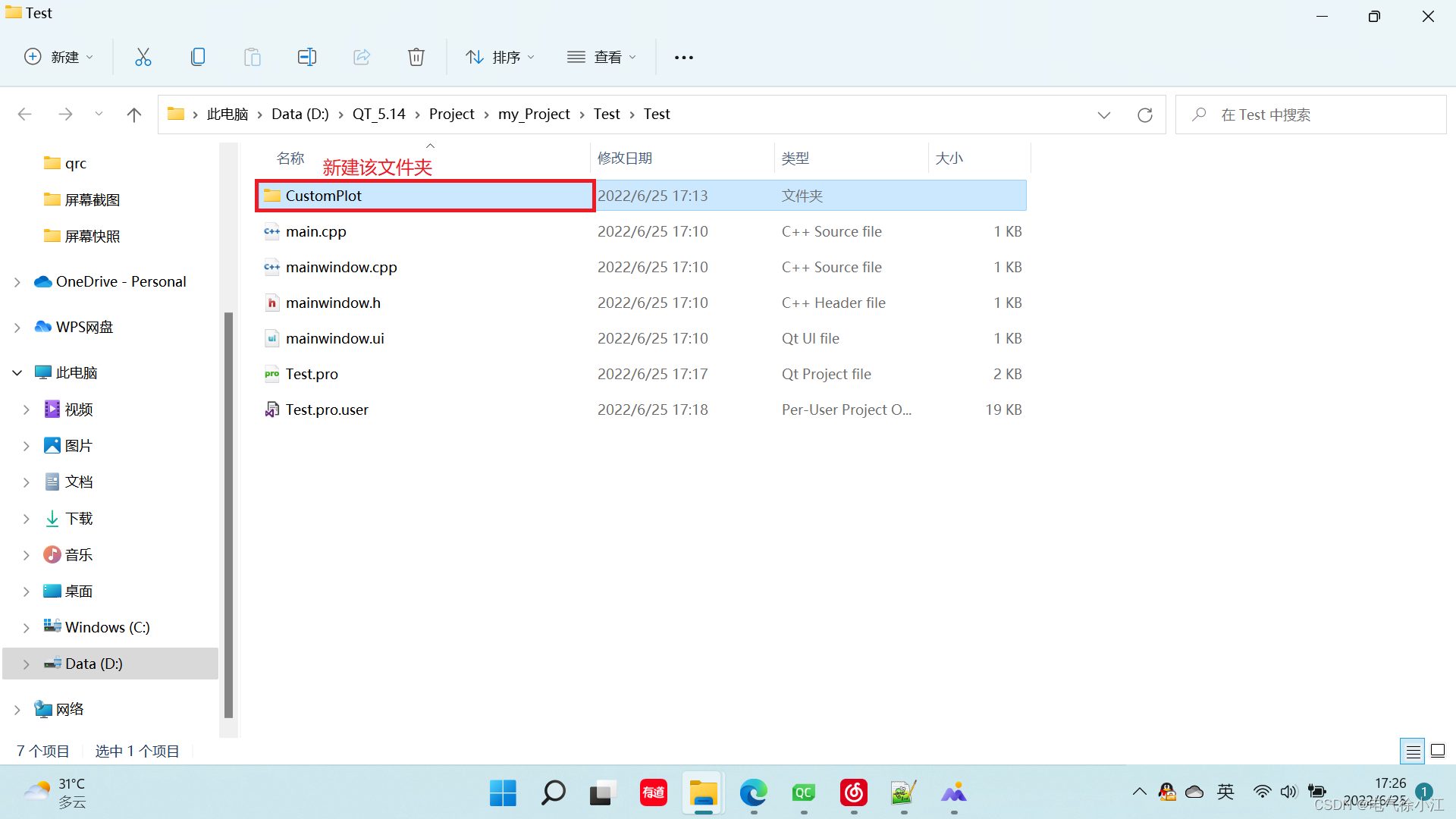Click the Cut scissors icon in toolbar
The height and width of the screenshot is (819, 1456).
(x=143, y=57)
